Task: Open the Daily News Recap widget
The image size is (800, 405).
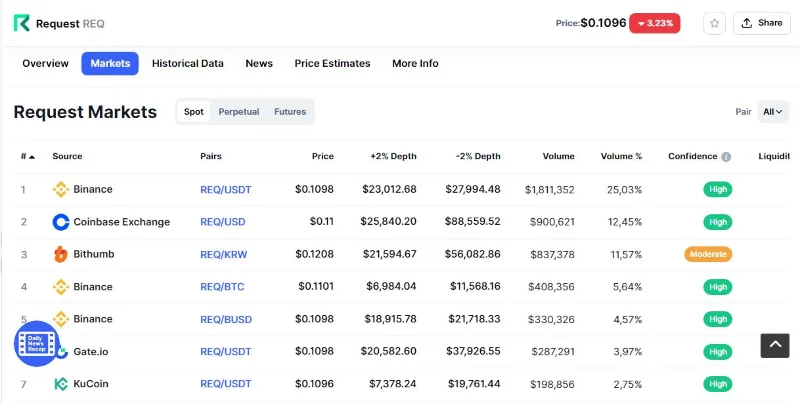Action: point(37,344)
